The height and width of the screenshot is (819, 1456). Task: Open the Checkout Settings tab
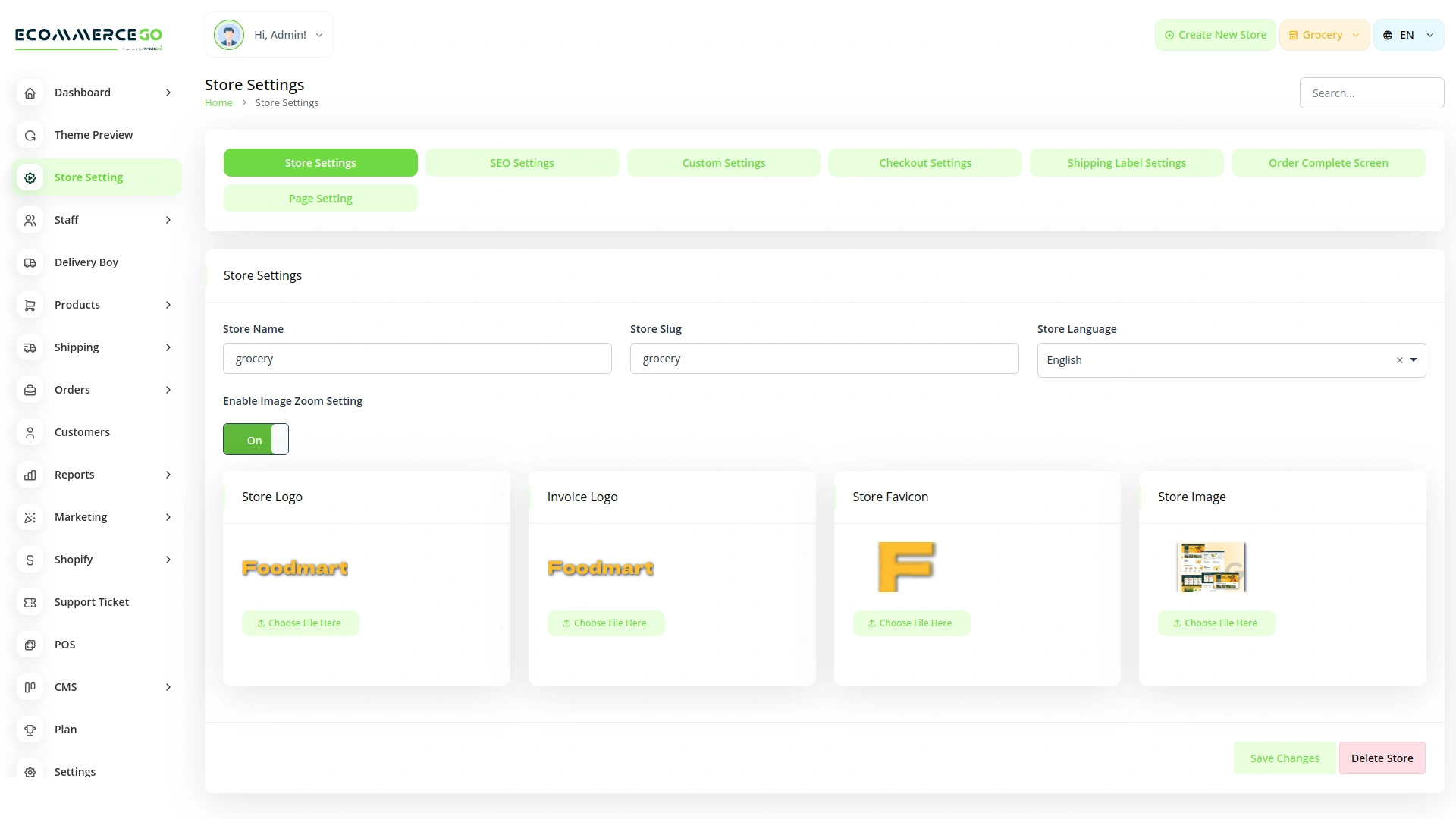point(925,162)
